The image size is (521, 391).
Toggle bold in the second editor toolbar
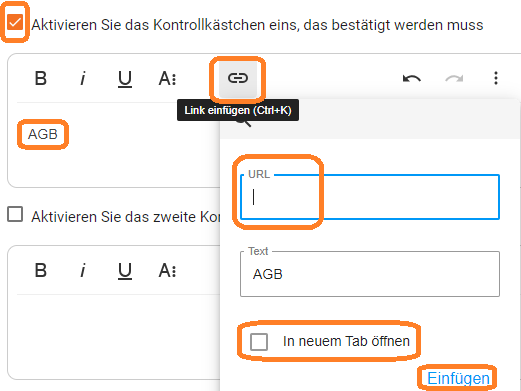[x=41, y=270]
